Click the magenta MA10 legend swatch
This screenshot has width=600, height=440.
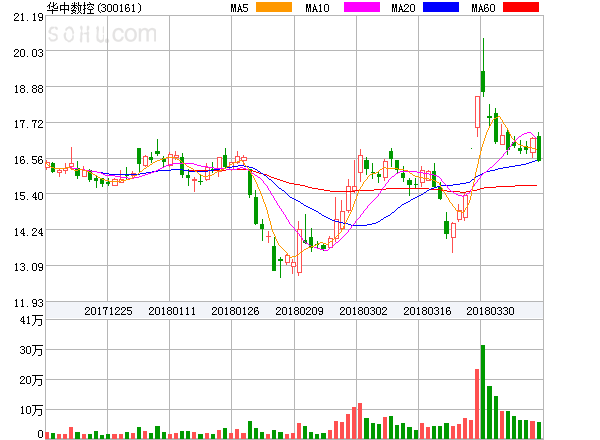(362, 7)
